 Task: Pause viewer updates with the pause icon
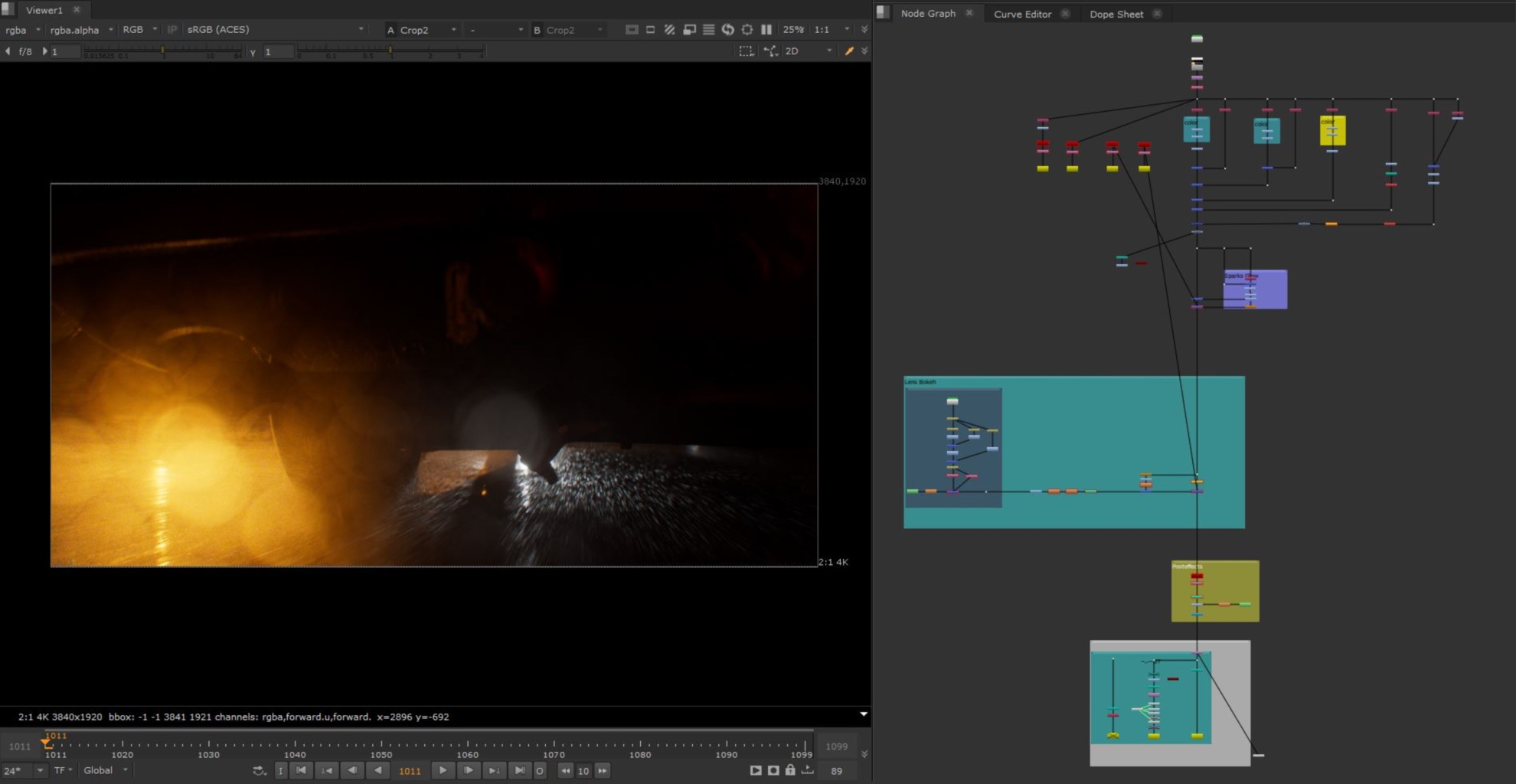tap(766, 30)
